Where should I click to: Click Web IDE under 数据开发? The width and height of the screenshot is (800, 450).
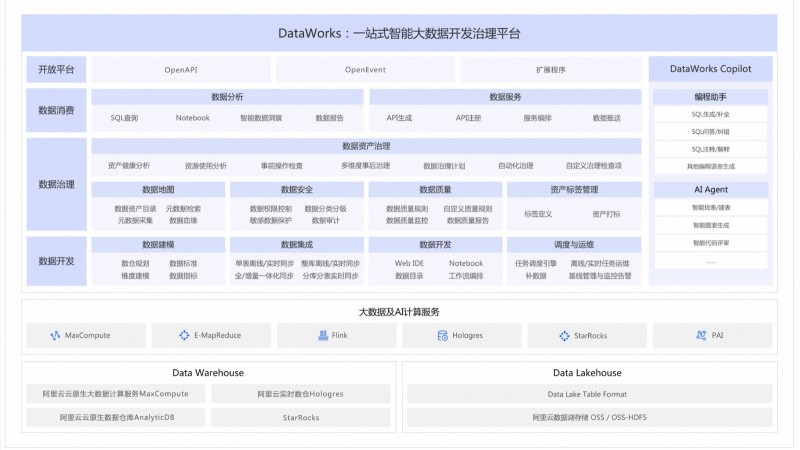coord(409,263)
